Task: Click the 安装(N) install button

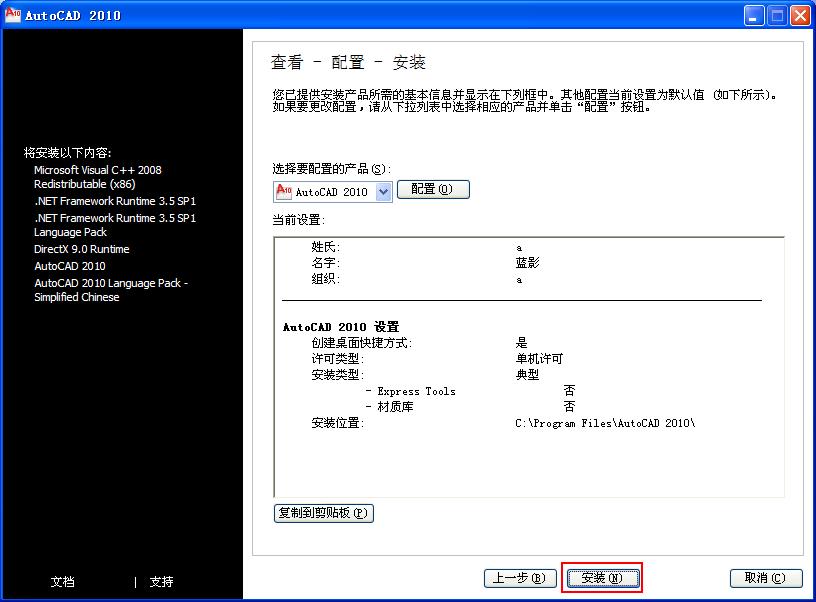Action: coord(602,578)
